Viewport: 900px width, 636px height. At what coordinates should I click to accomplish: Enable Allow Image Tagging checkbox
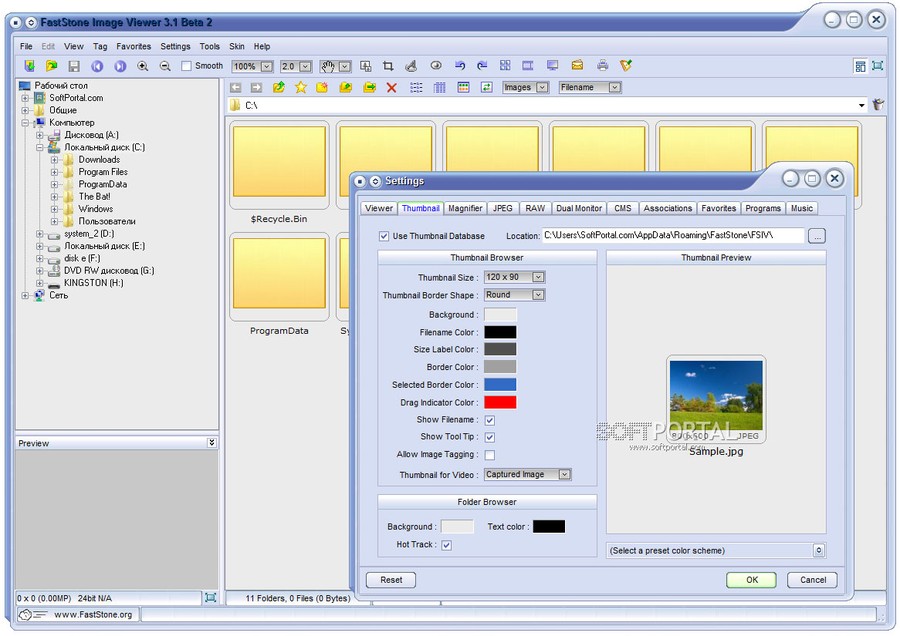[x=490, y=455]
